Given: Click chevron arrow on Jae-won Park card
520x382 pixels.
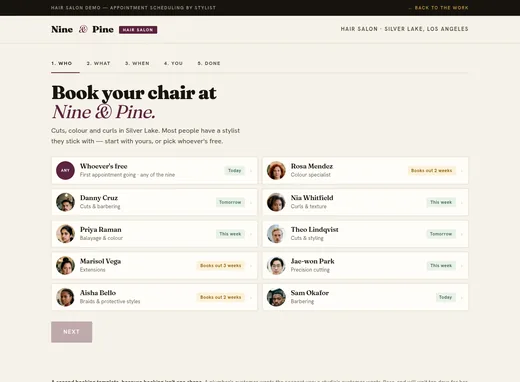Looking at the screenshot, I should pos(462,266).
